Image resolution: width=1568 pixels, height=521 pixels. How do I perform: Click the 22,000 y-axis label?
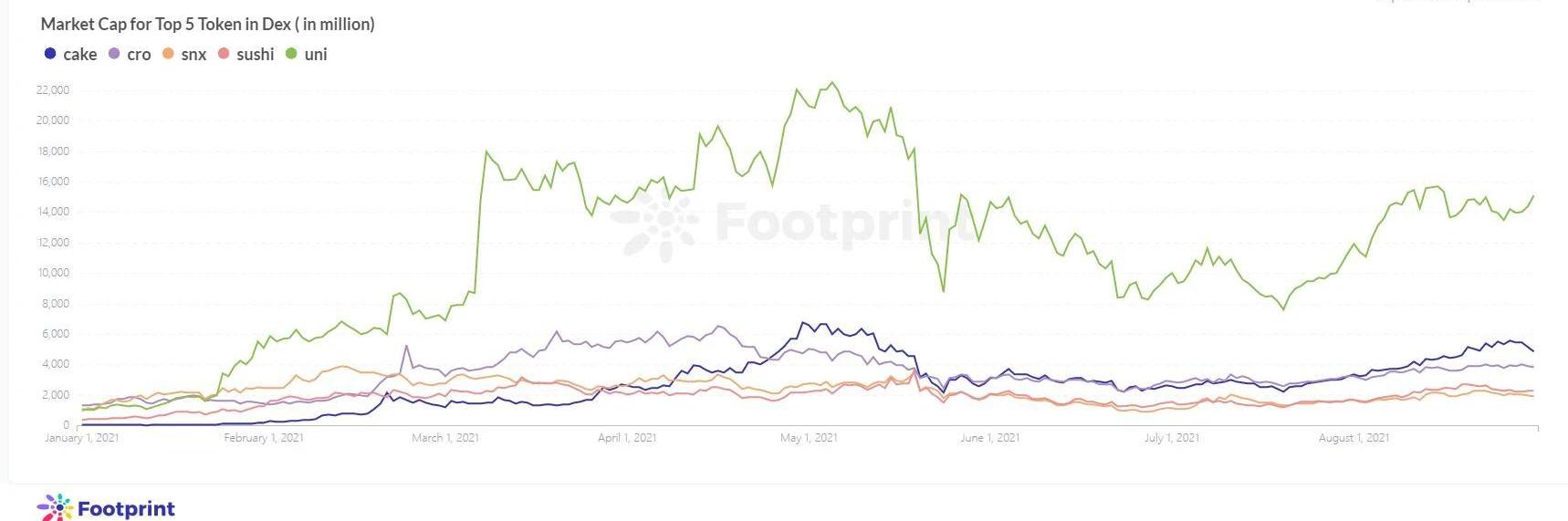click(53, 89)
